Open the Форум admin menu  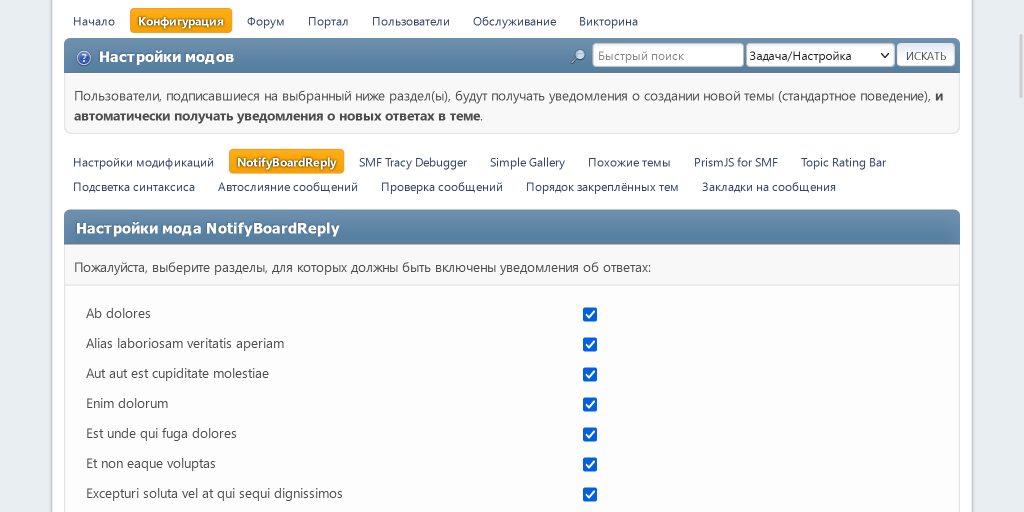(265, 21)
